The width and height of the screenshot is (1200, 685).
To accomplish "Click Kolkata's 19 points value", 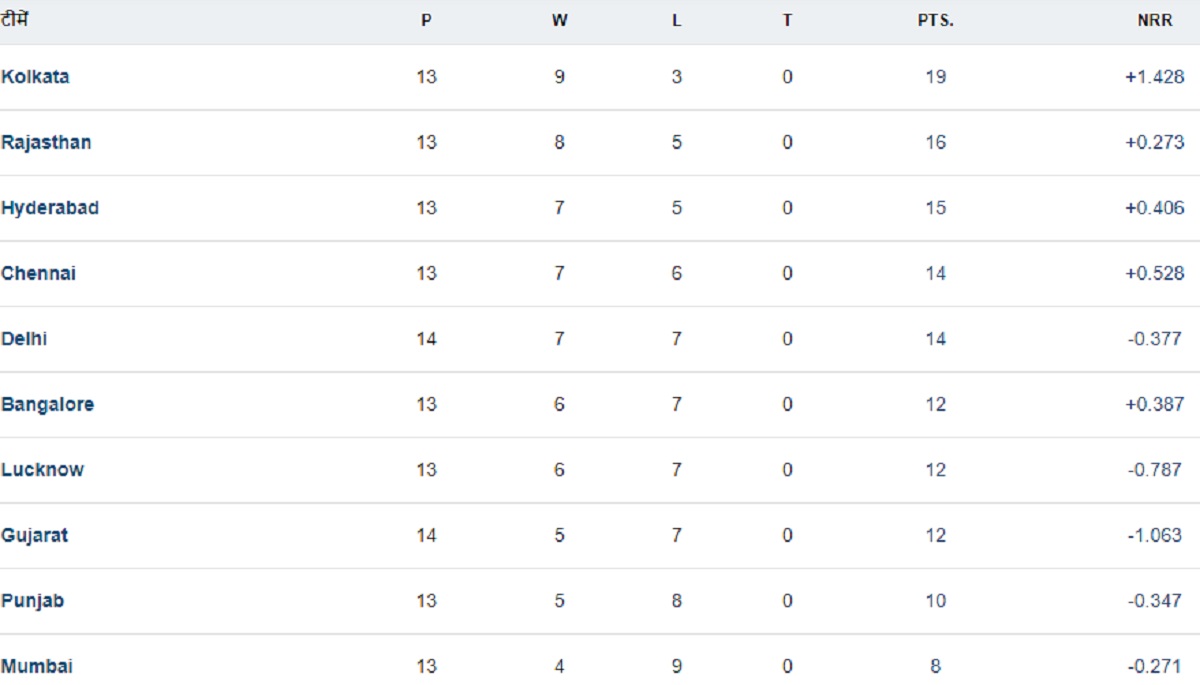I will pos(935,77).
